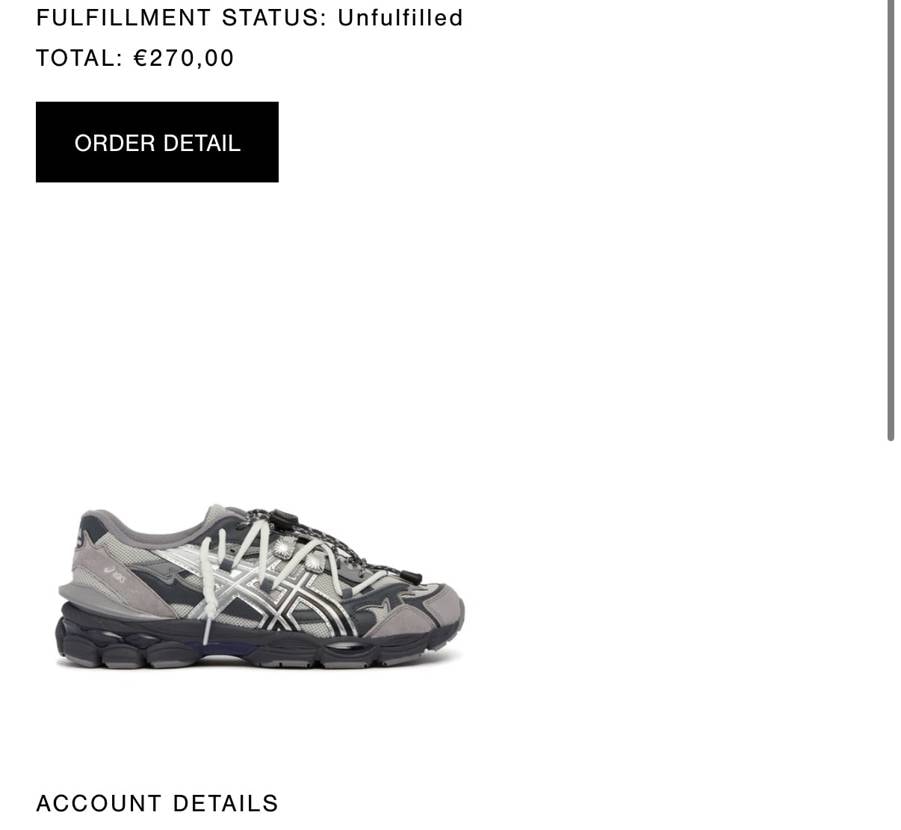Click the vertical page scrollbar thumb
Image resolution: width=901 pixels, height=830 pixels.
[890, 221]
